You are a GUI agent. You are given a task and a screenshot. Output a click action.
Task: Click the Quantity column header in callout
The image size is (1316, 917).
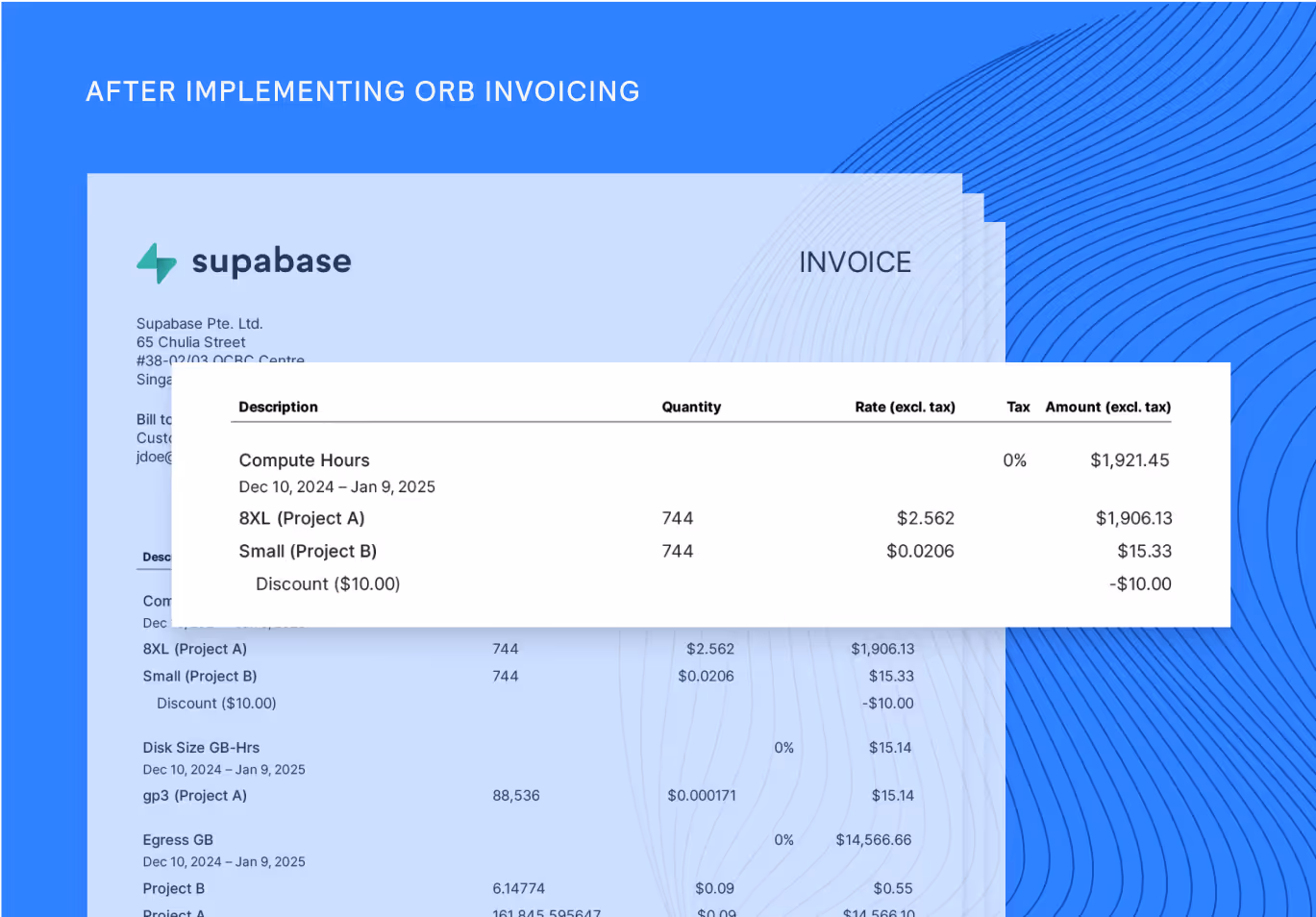691,407
